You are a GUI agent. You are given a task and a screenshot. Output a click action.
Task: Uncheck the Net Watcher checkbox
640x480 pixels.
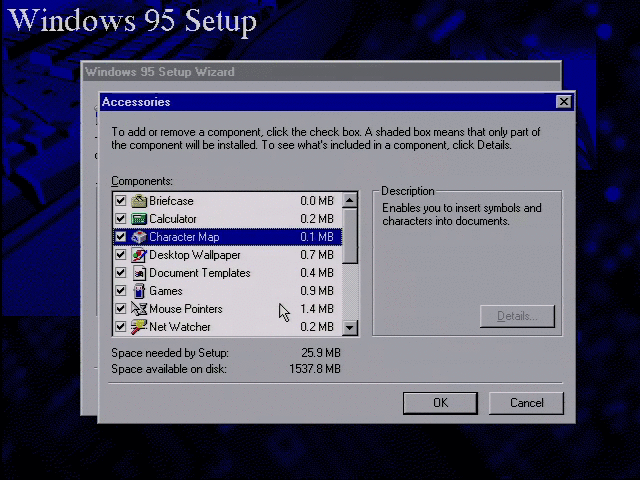(x=120, y=327)
